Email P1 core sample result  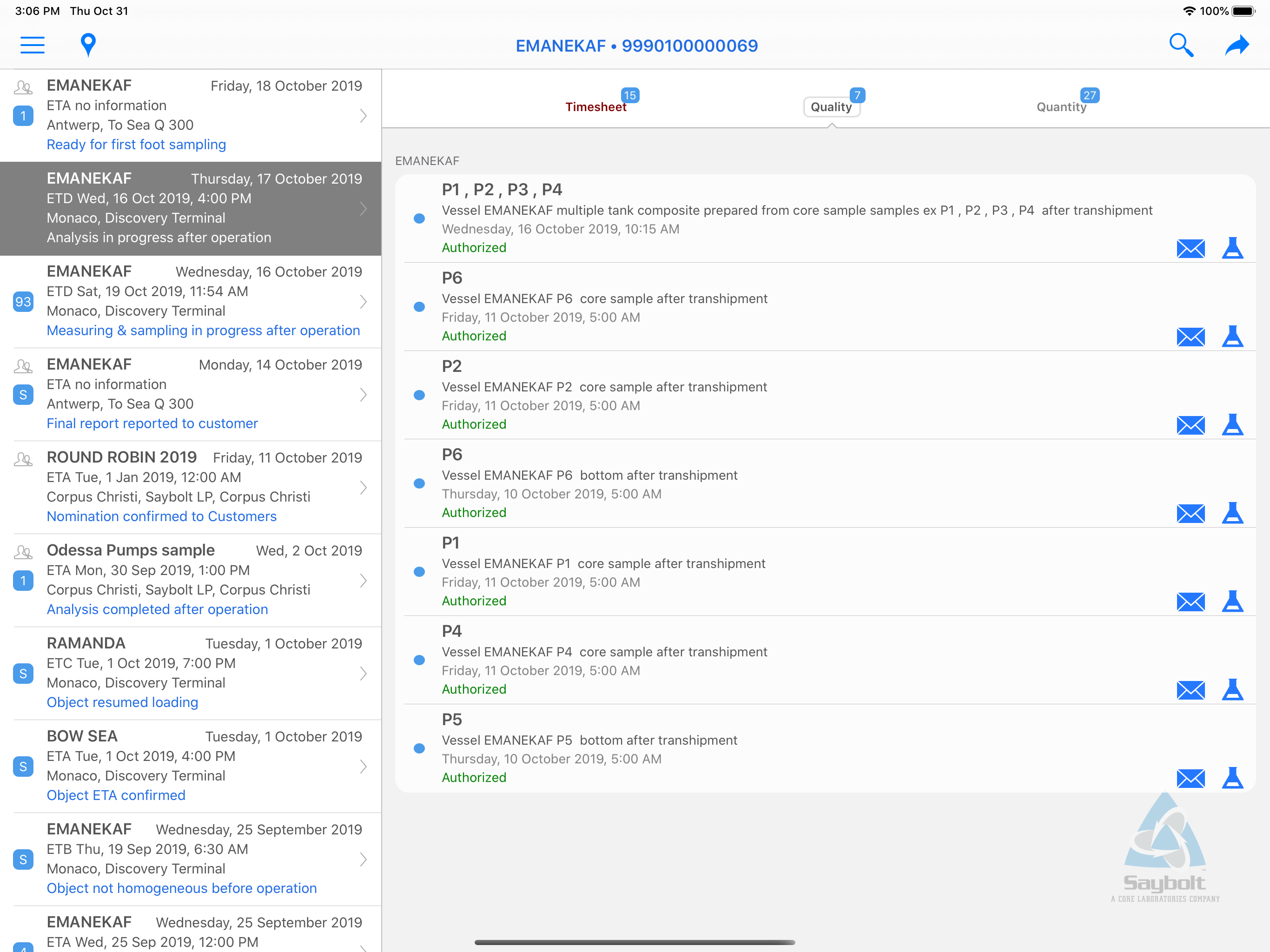(x=1190, y=602)
